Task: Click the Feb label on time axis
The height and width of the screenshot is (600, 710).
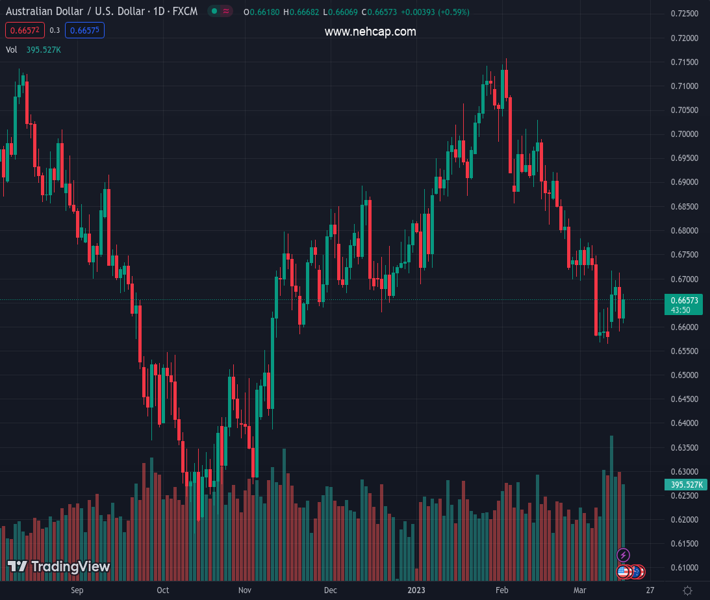Action: point(502,590)
